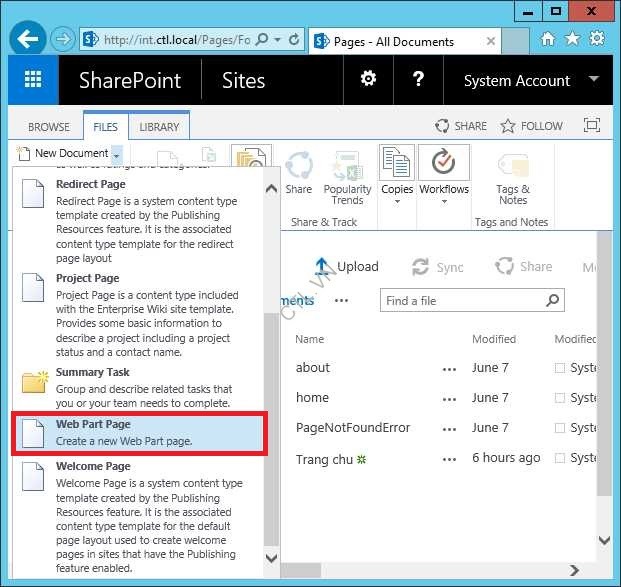Select Web Part Page menu entry

coord(139,433)
